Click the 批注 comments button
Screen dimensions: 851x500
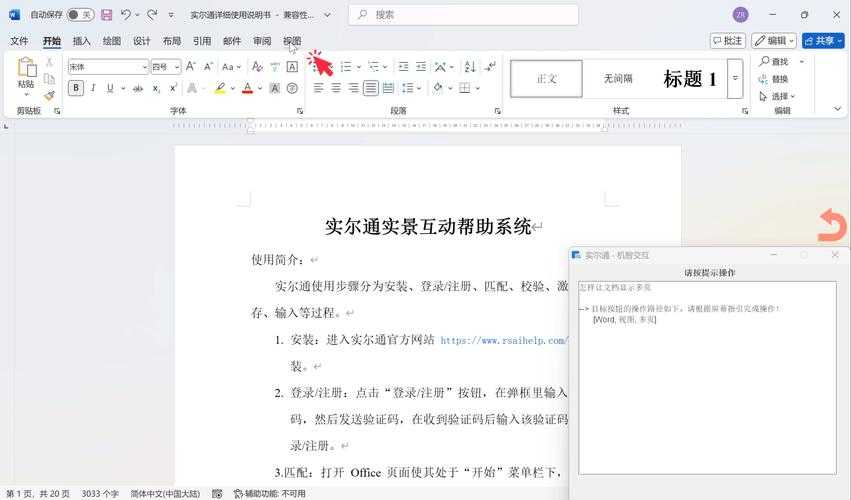[728, 41]
